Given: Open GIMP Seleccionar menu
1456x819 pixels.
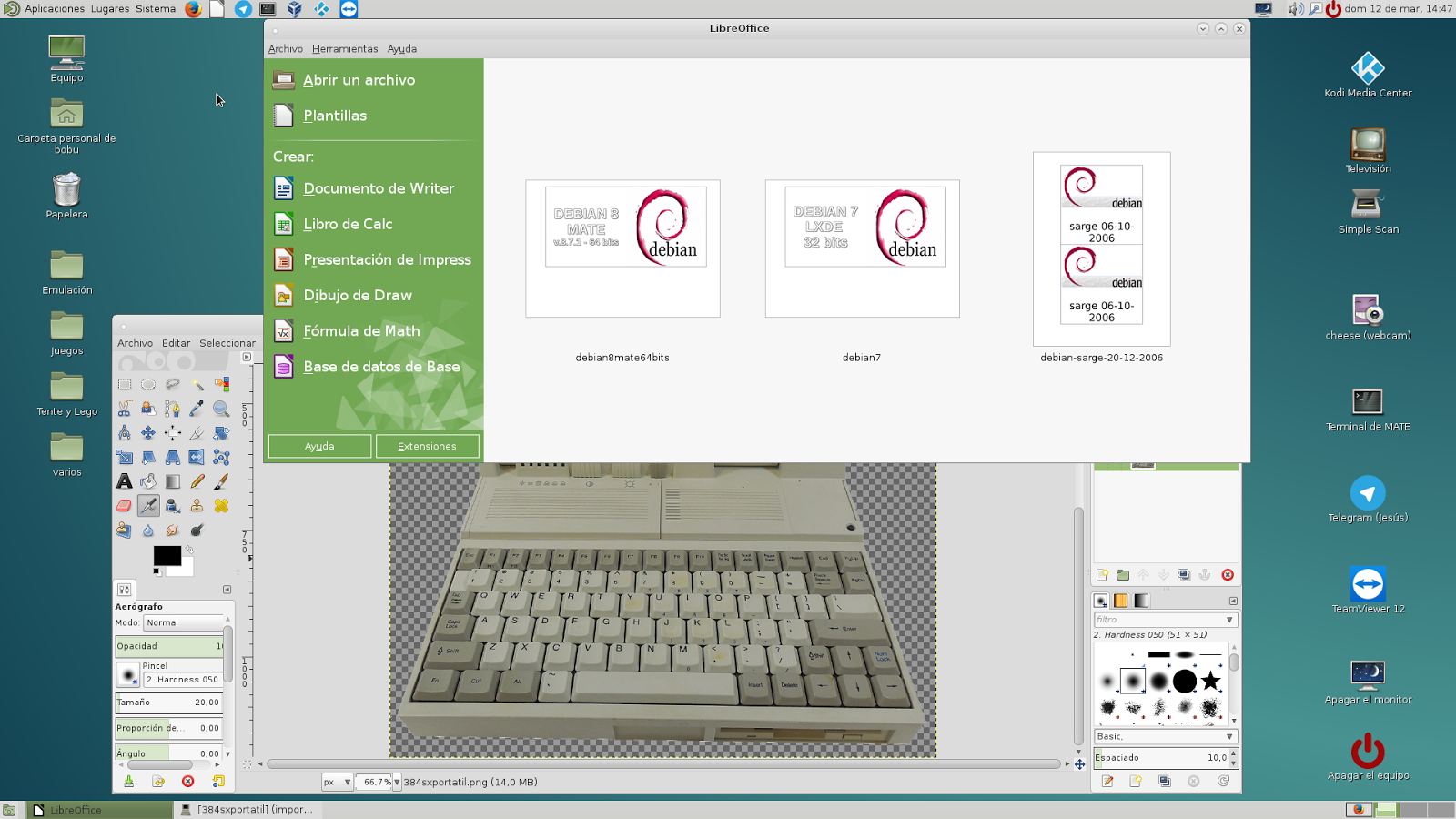Looking at the screenshot, I should pos(227,343).
